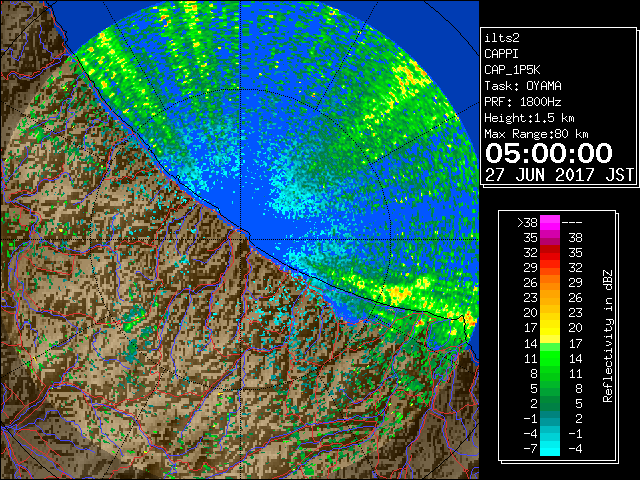
Task: Click the 05:00:00 timestamp
Action: (549, 153)
